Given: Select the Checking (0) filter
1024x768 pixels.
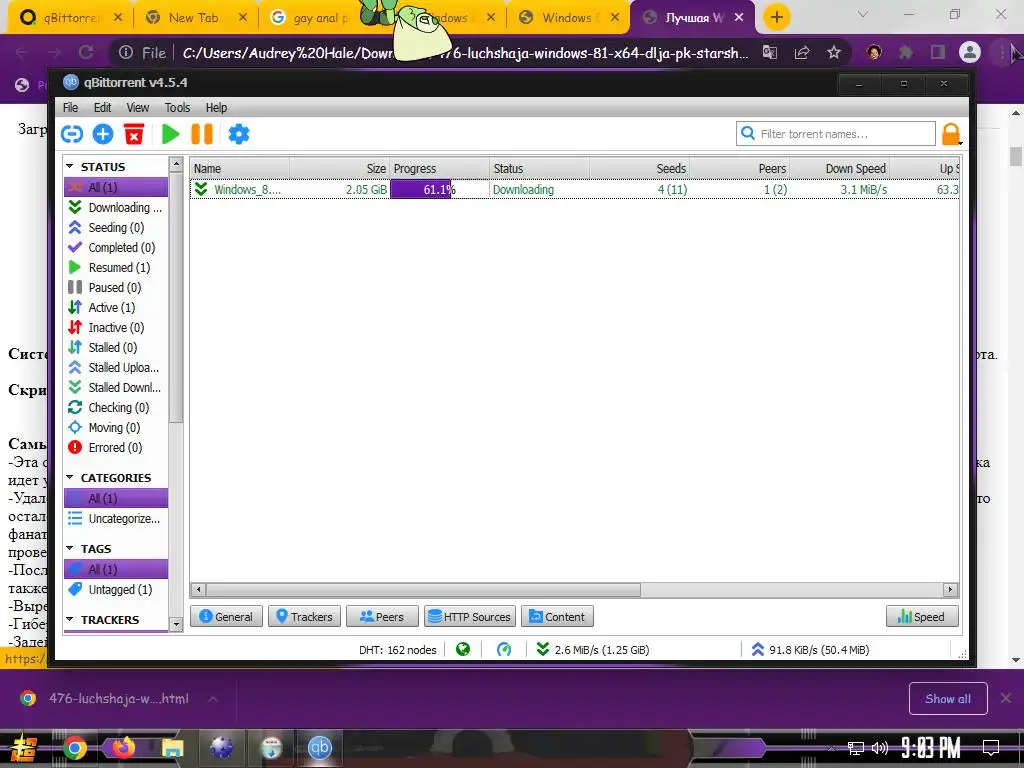Looking at the screenshot, I should 116,408.
